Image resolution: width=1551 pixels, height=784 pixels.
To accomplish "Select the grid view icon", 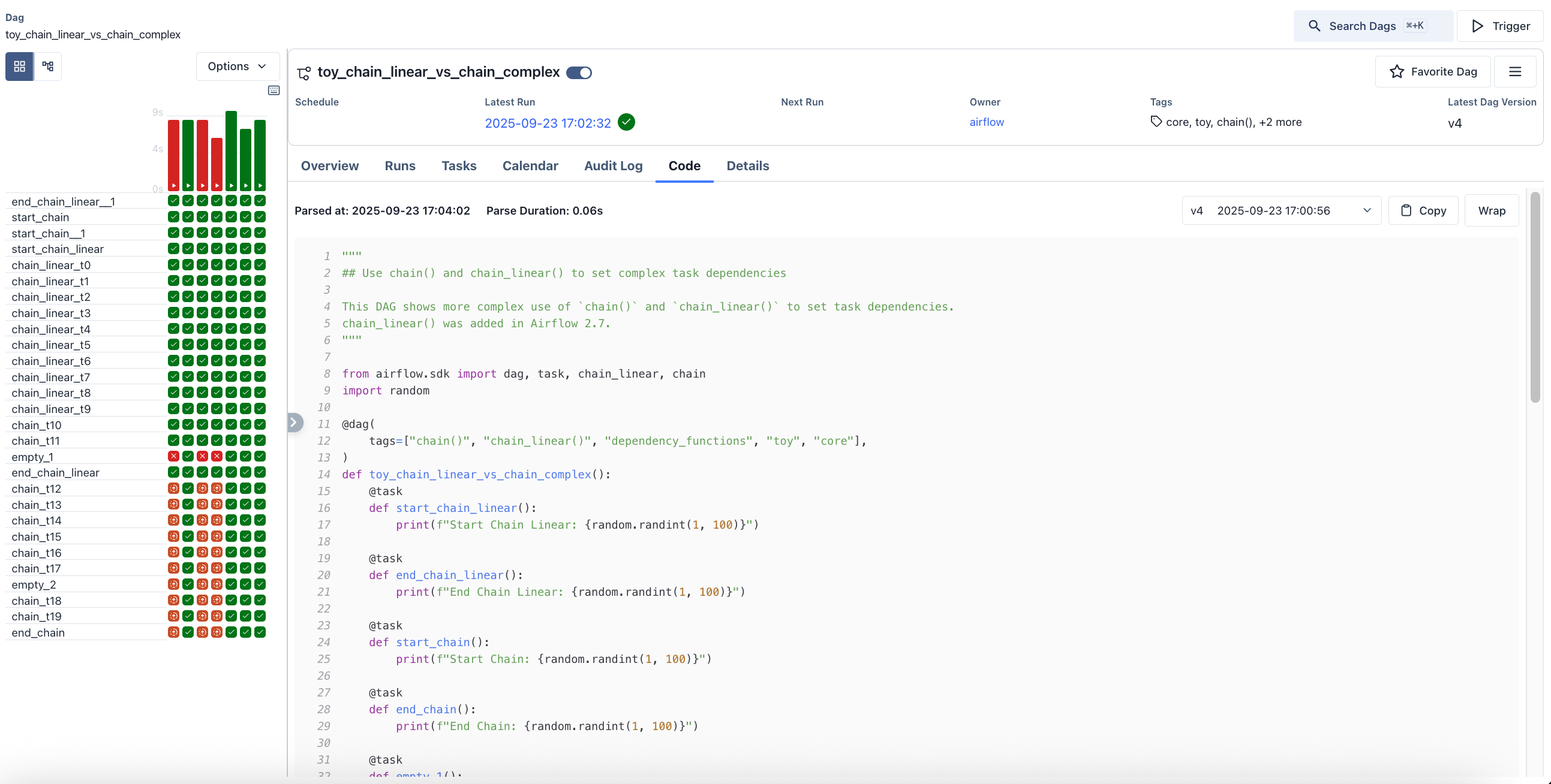I will pos(19,66).
